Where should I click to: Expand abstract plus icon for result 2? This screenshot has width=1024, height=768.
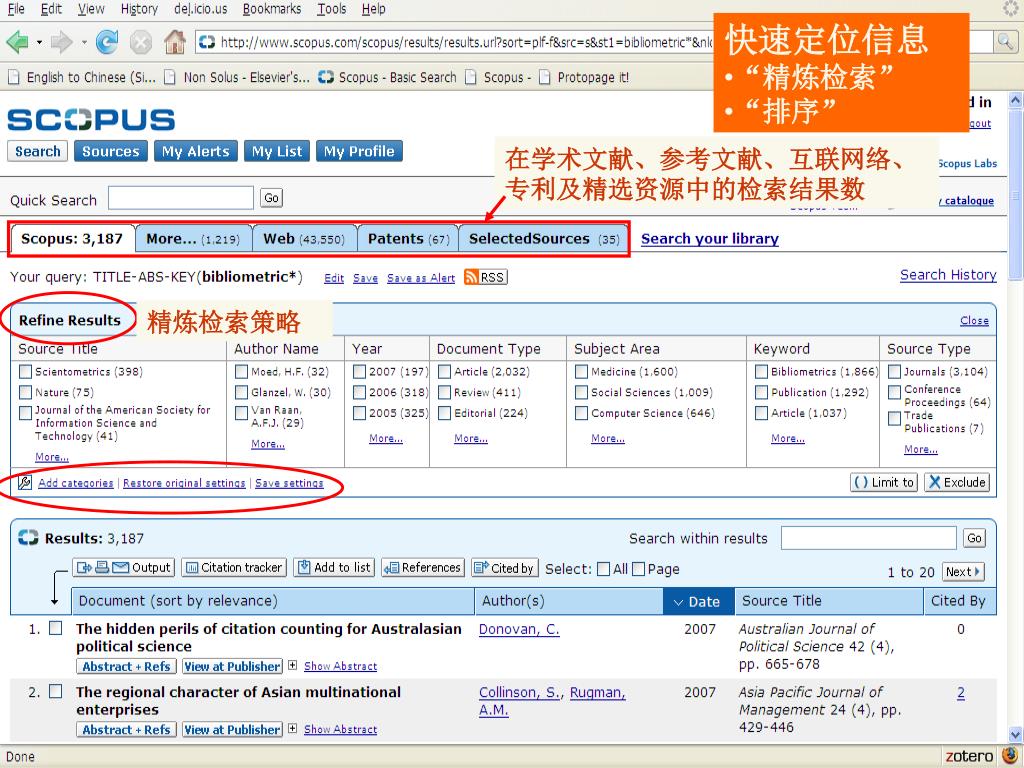point(293,728)
